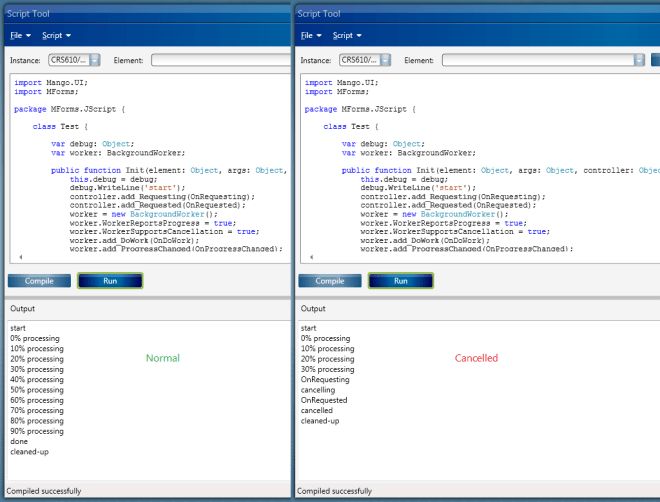Viewport: 660px width, 502px height.
Task: Click 'class Test' line in left editor
Action: click(55, 127)
